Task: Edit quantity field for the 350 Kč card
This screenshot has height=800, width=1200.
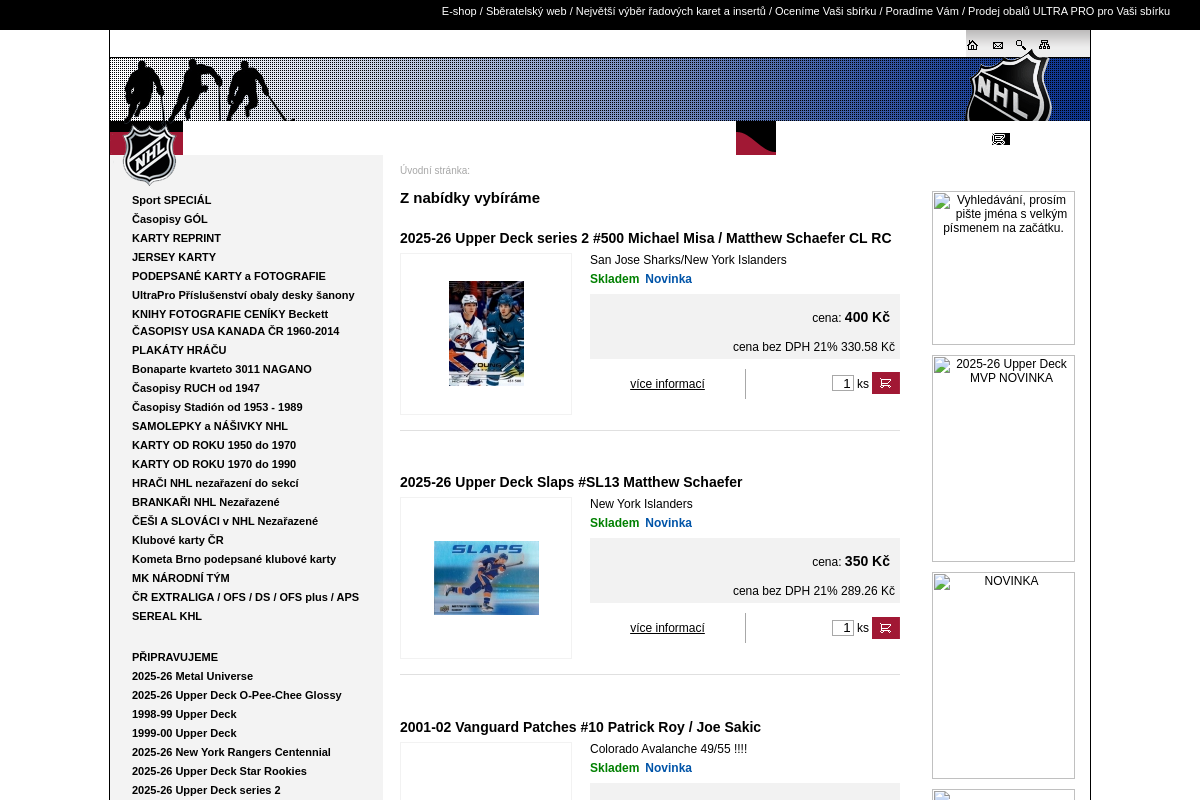Action: pyautogui.click(x=843, y=628)
